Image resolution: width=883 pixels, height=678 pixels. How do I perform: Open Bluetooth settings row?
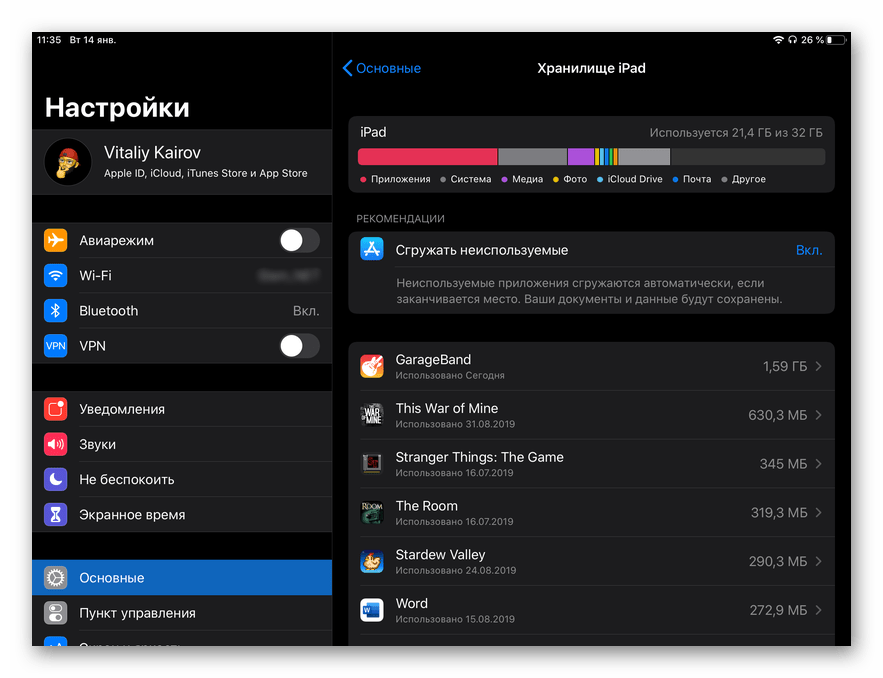tap(182, 311)
